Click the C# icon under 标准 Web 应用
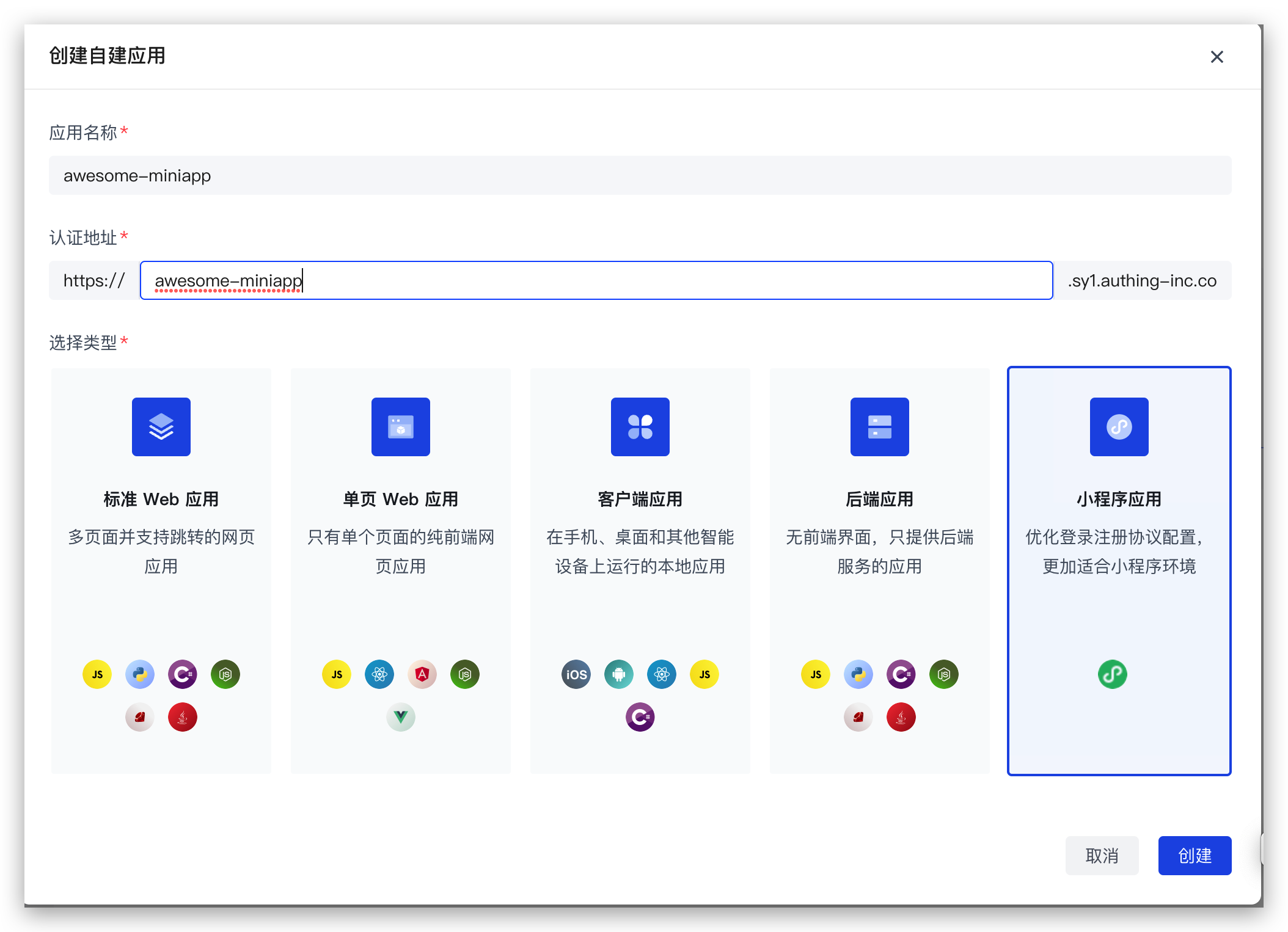This screenshot has width=1288, height=932. (182, 674)
